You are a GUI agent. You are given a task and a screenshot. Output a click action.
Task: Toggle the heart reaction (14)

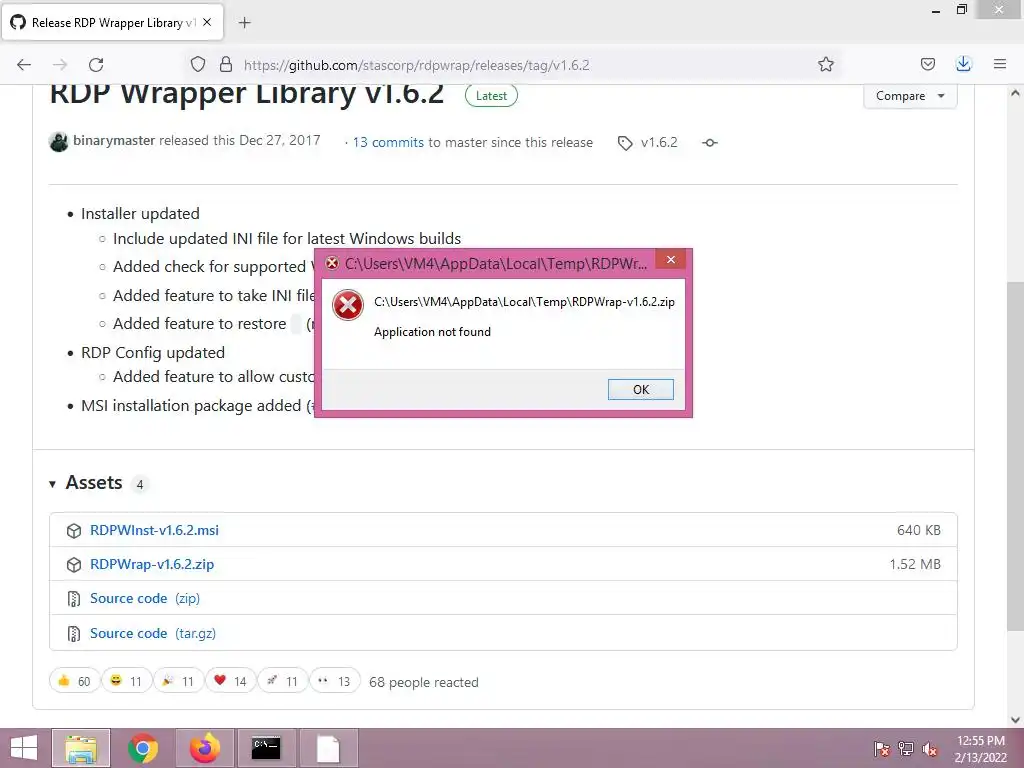[x=231, y=680]
